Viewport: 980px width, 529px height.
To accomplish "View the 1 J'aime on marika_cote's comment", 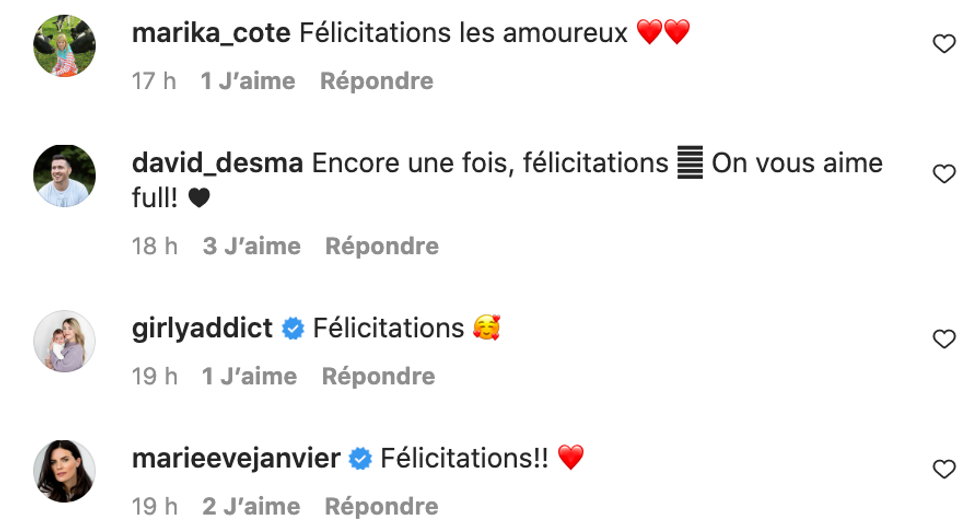I will click(x=248, y=81).
